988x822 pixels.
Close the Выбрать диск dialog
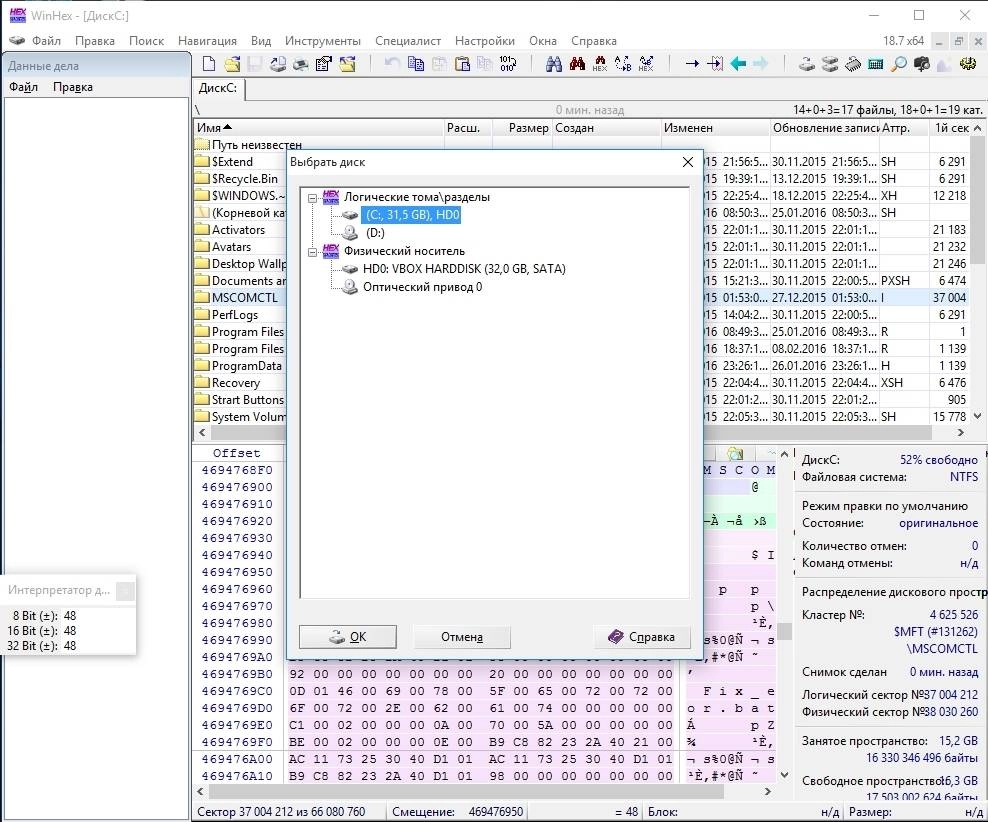[688, 163]
